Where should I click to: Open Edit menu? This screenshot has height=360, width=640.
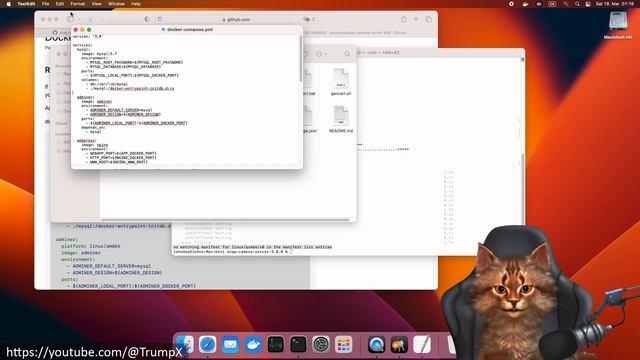[60, 4]
